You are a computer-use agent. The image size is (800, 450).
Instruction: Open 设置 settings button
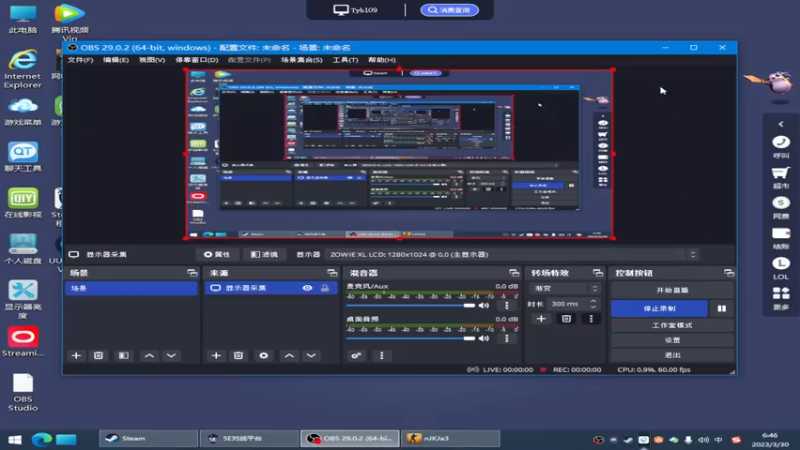click(x=672, y=340)
